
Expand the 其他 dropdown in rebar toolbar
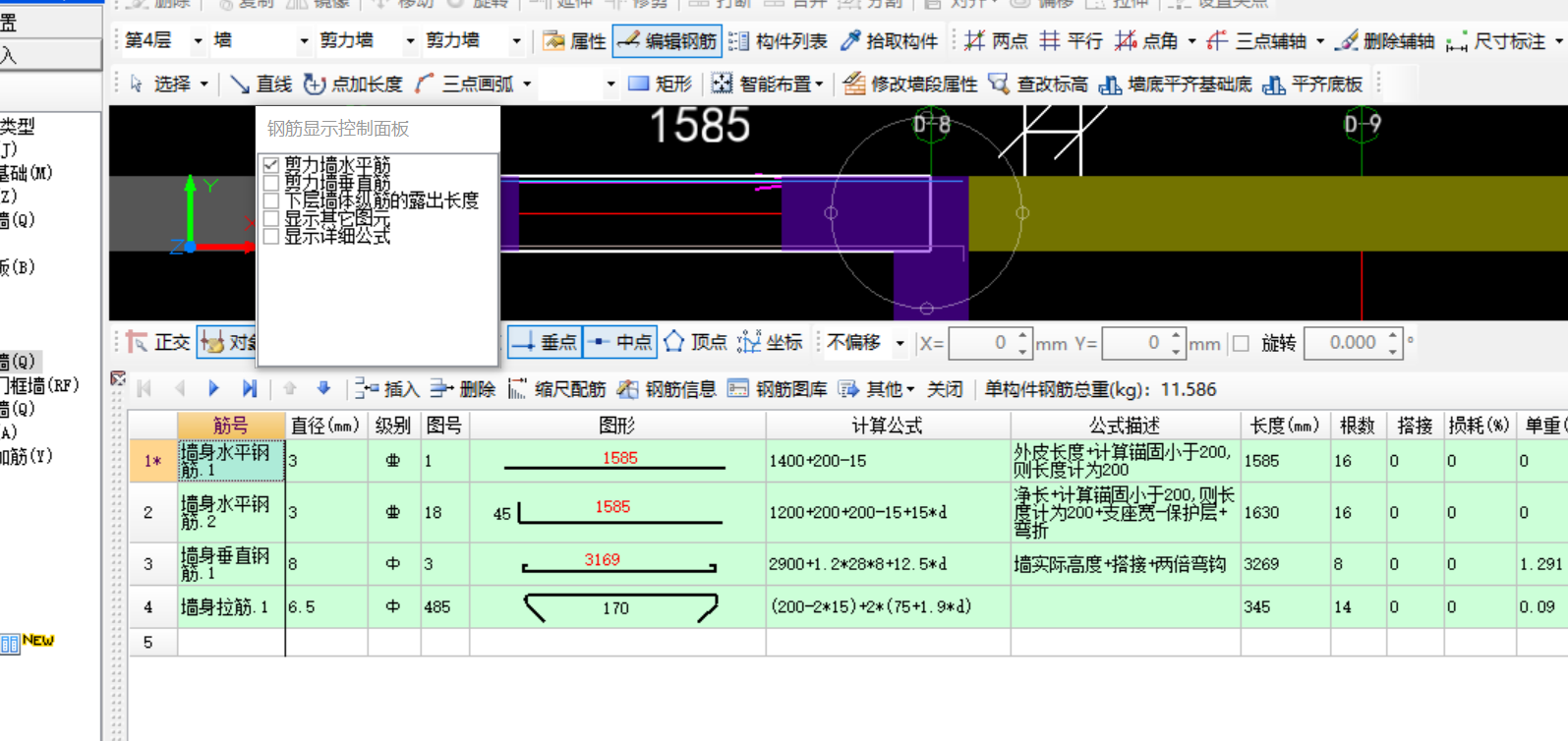910,390
